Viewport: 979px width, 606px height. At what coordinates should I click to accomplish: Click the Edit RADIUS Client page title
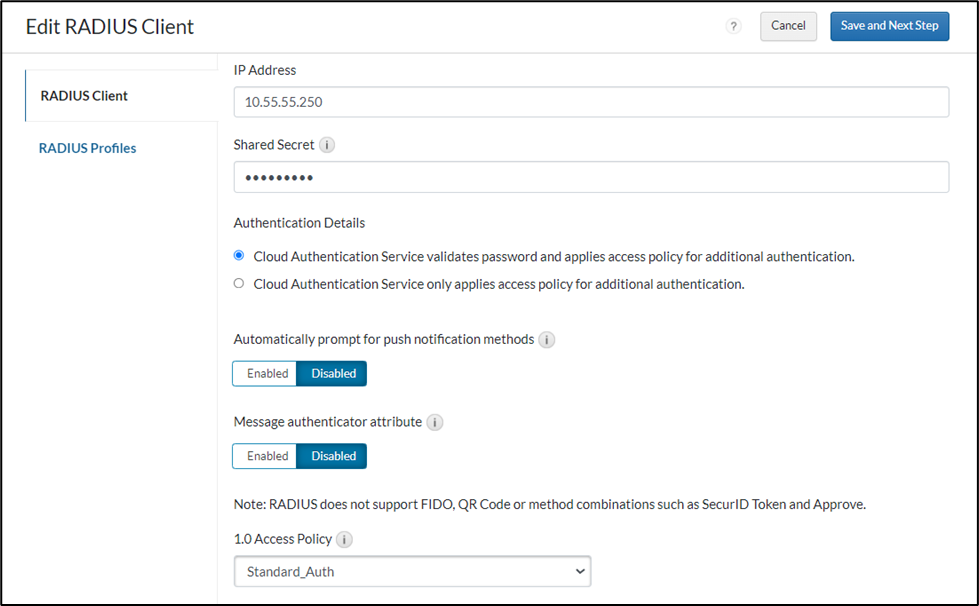[x=110, y=26]
